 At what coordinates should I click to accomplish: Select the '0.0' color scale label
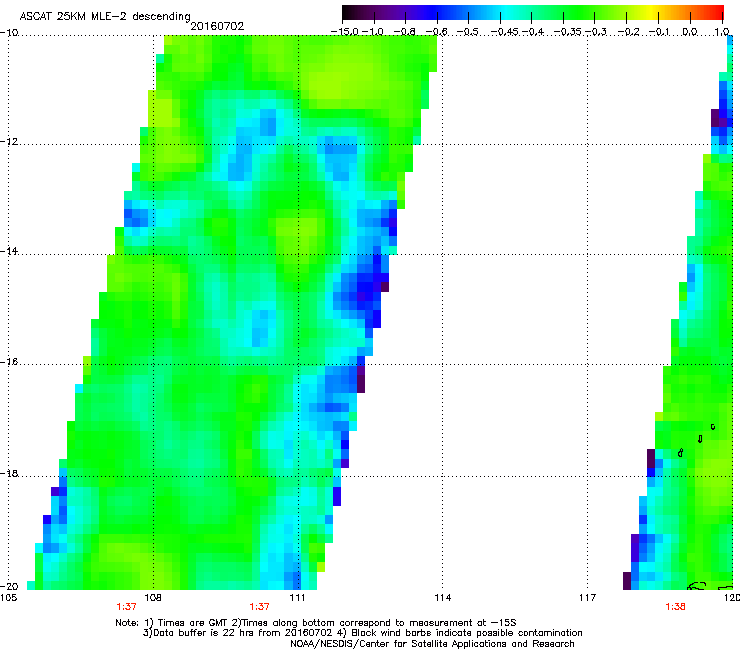690,32
